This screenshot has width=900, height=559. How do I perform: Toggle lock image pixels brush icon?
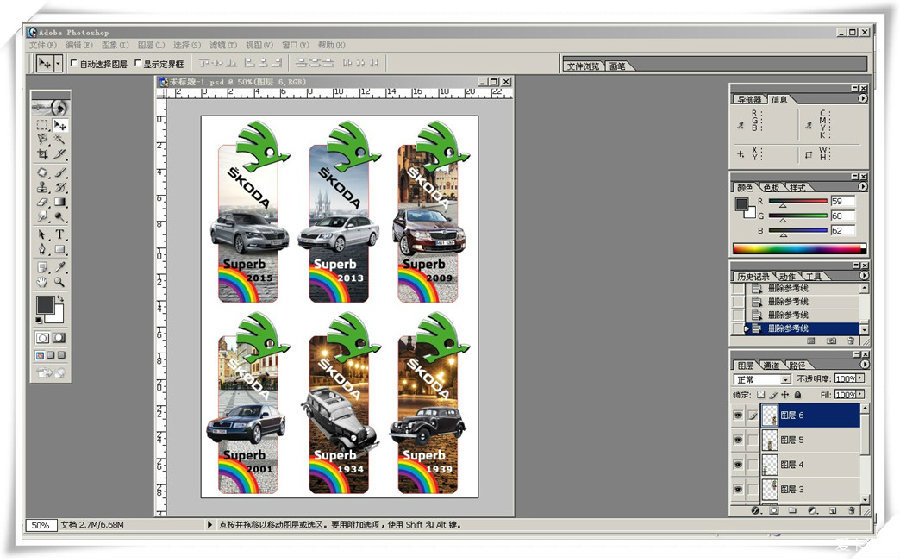(773, 395)
